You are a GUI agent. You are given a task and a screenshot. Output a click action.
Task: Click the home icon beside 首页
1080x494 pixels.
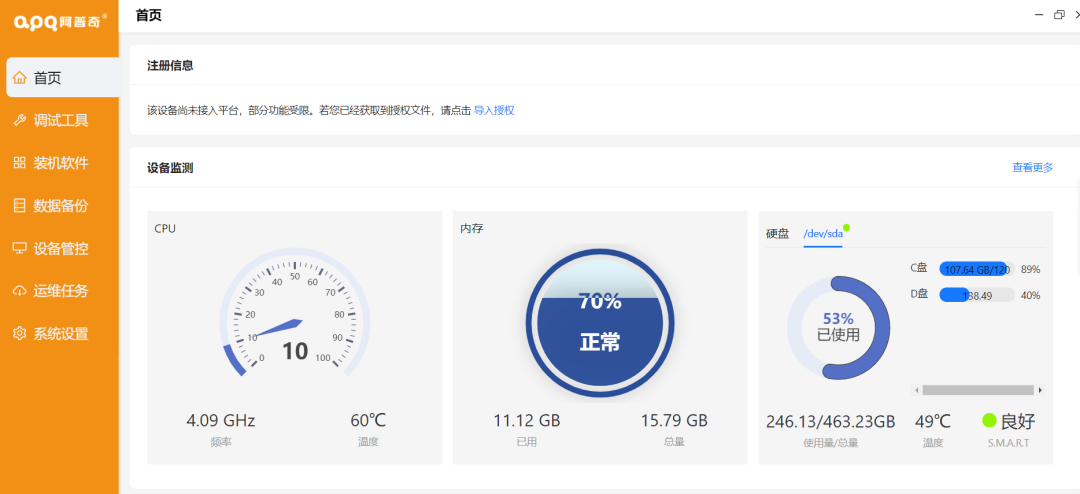(x=20, y=78)
